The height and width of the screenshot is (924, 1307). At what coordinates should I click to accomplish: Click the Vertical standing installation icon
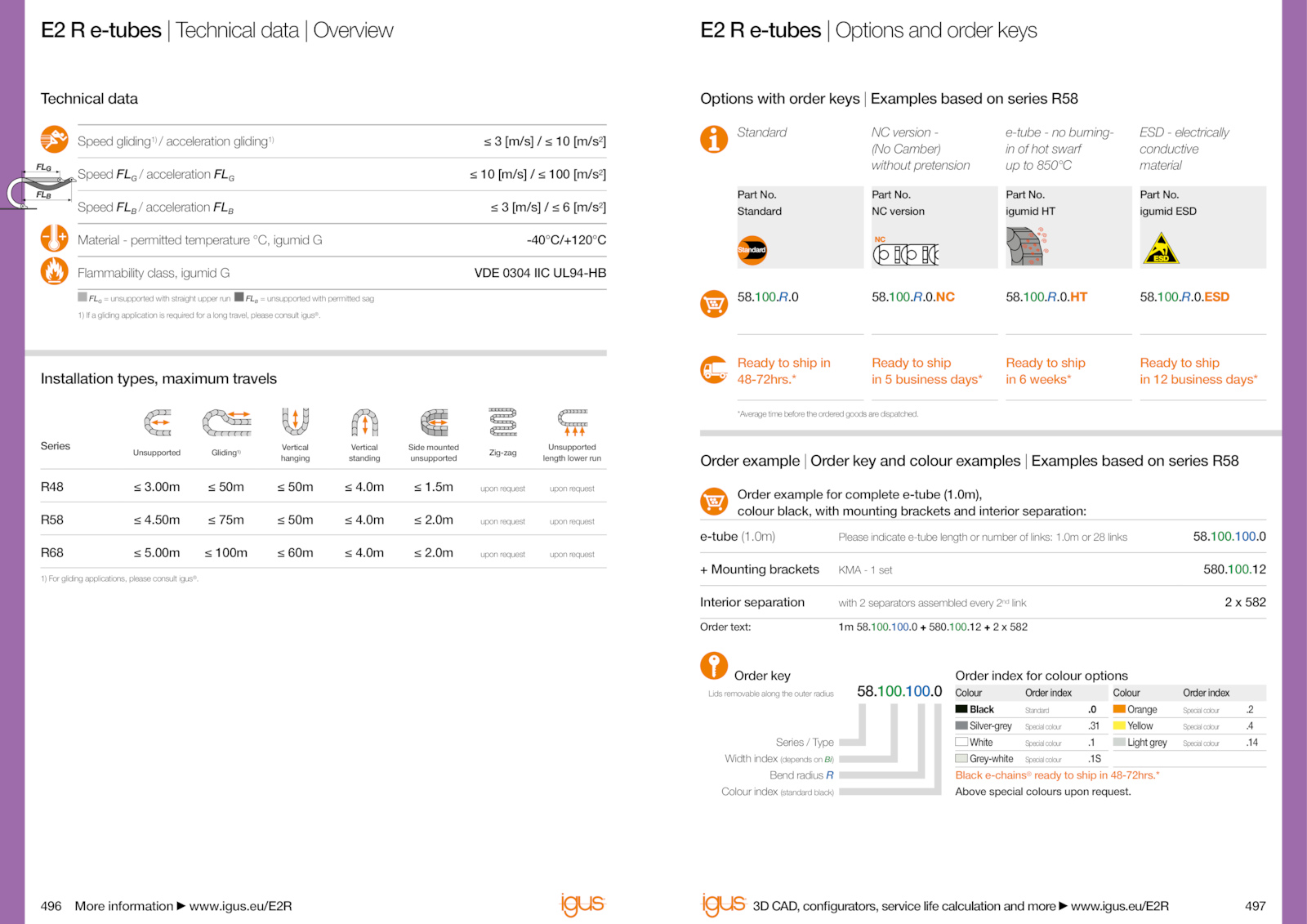tap(364, 422)
